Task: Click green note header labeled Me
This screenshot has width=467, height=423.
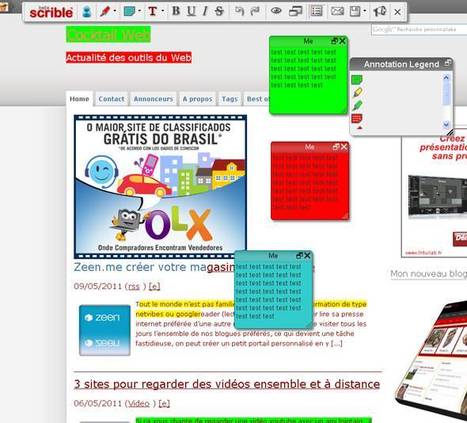Action: point(308,41)
